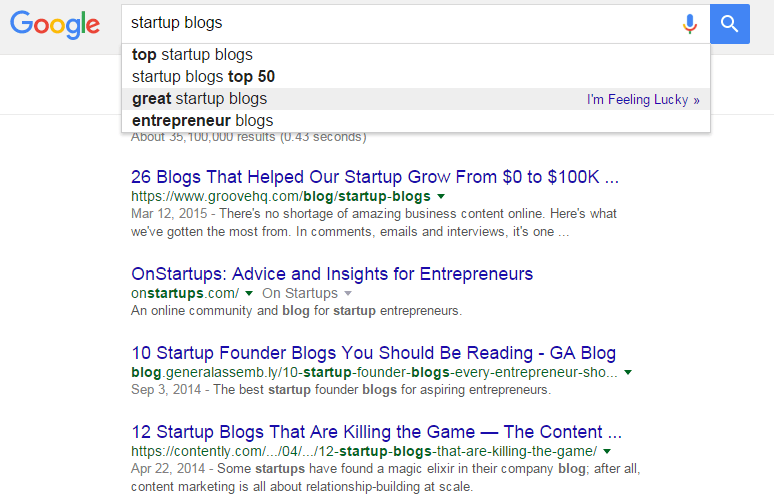The width and height of the screenshot is (774, 502).
Task: Expand green arrow next to onstartups.com/
Action: (x=249, y=293)
